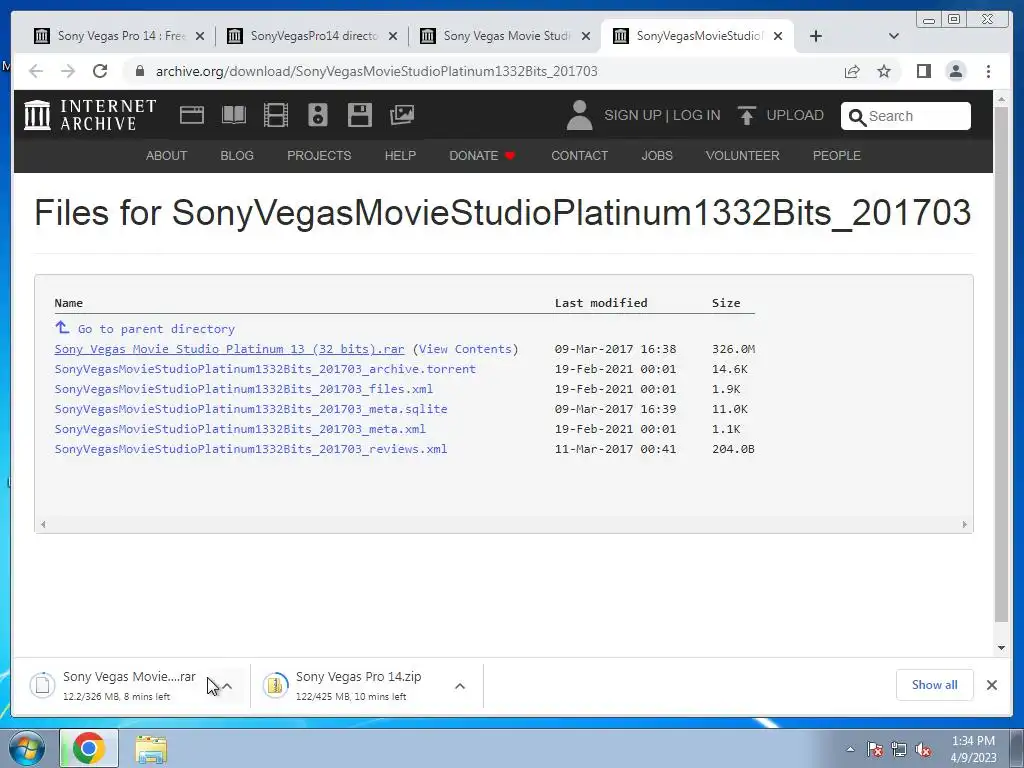Viewport: 1024px width, 768px height.
Task: Close the 'SonyVegasPro14 directory' tab
Action: click(392, 36)
